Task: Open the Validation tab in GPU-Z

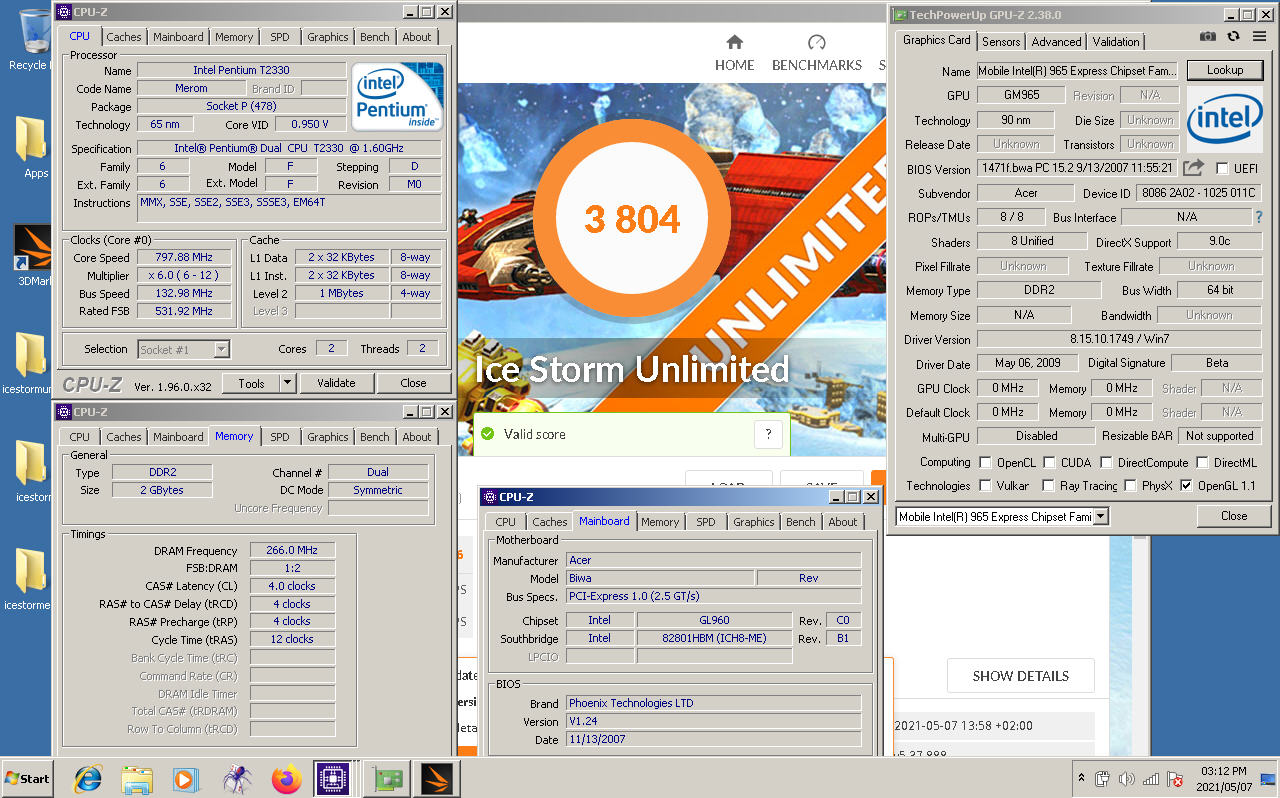Action: (1115, 42)
